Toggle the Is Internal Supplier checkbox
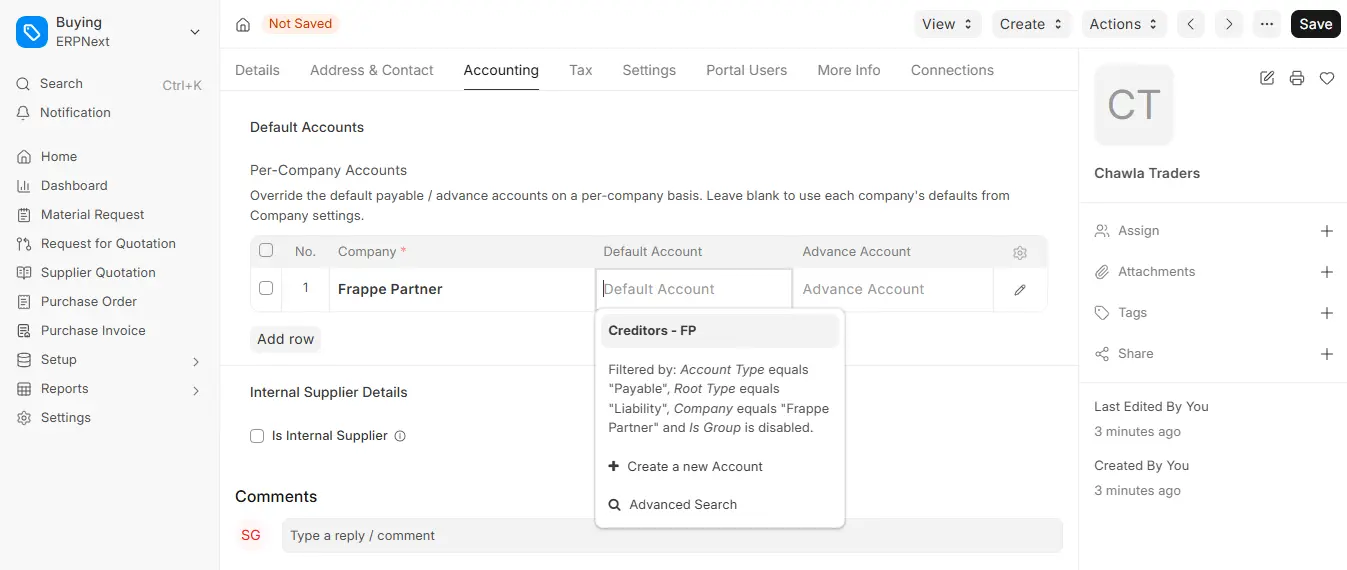Viewport: 1347px width, 570px height. (257, 436)
